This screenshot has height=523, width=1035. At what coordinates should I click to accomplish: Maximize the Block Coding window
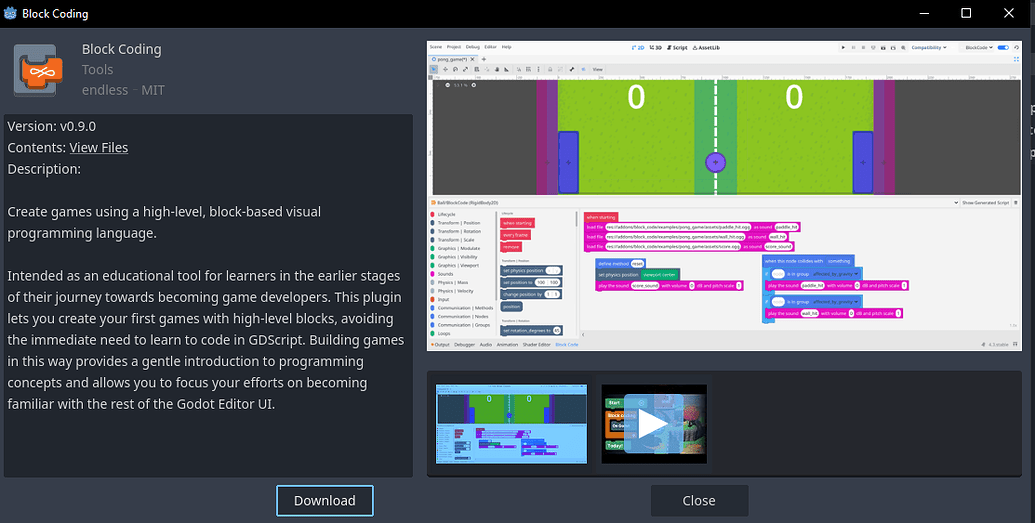click(x=966, y=13)
